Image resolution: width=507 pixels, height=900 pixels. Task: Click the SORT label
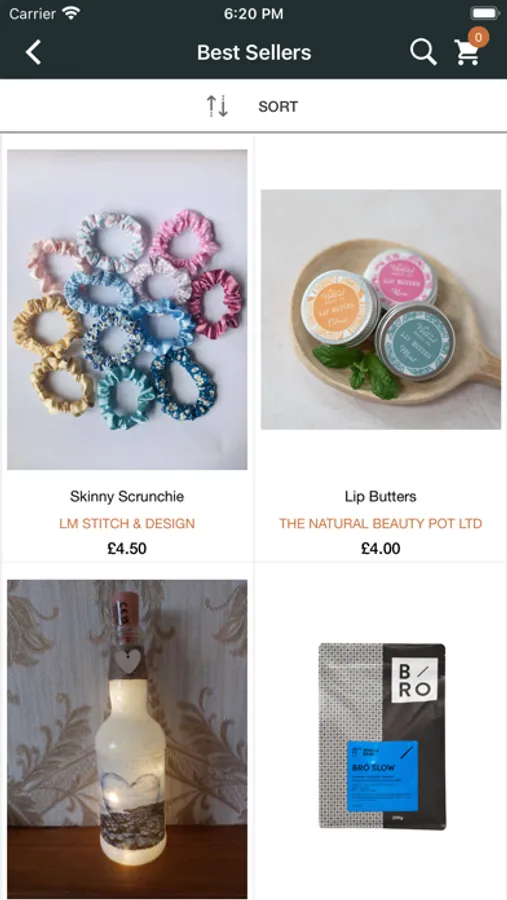click(278, 107)
